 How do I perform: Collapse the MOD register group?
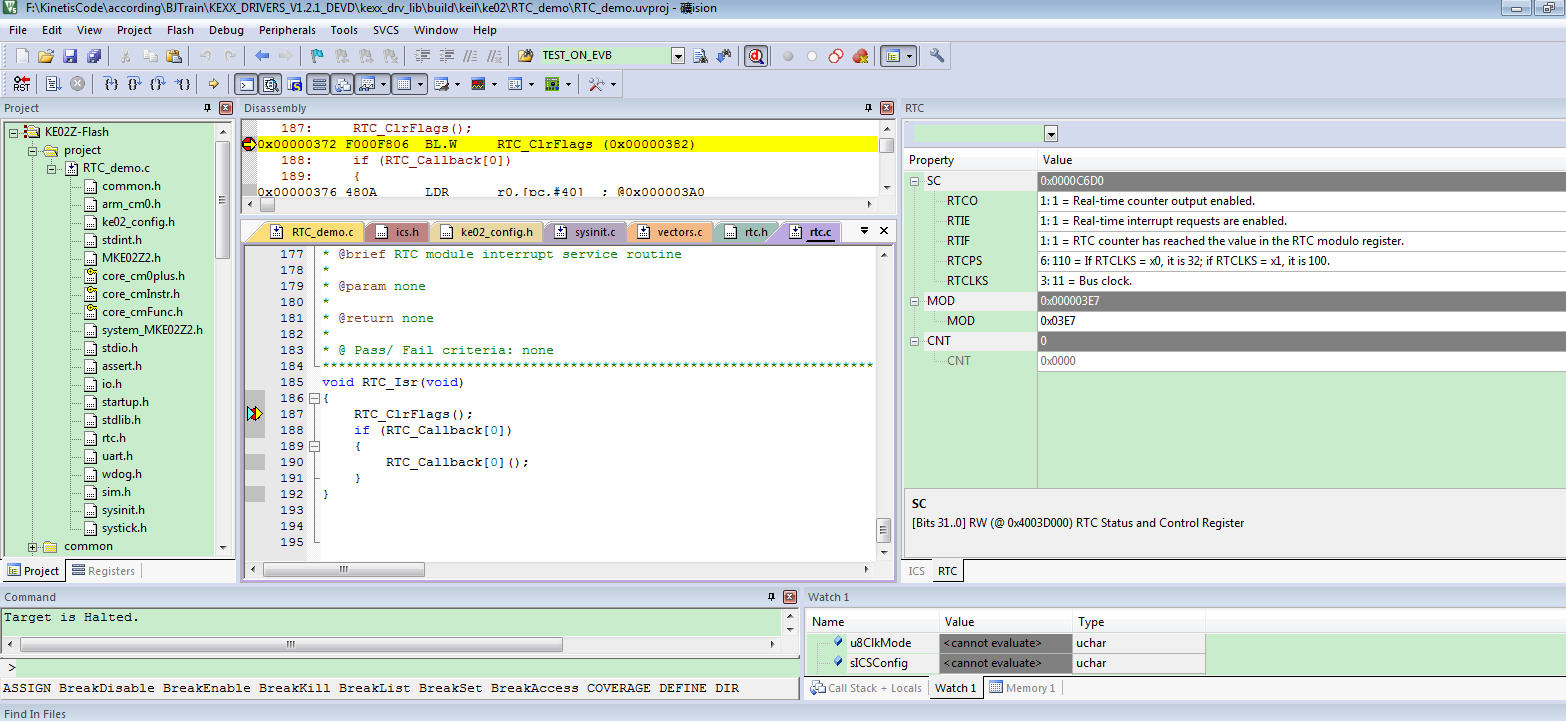[915, 301]
